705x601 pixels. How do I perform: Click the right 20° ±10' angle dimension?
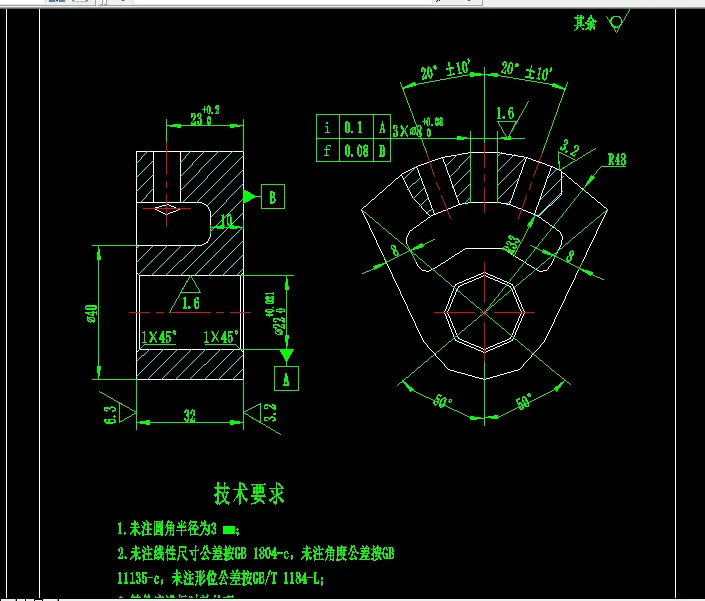pos(527,71)
